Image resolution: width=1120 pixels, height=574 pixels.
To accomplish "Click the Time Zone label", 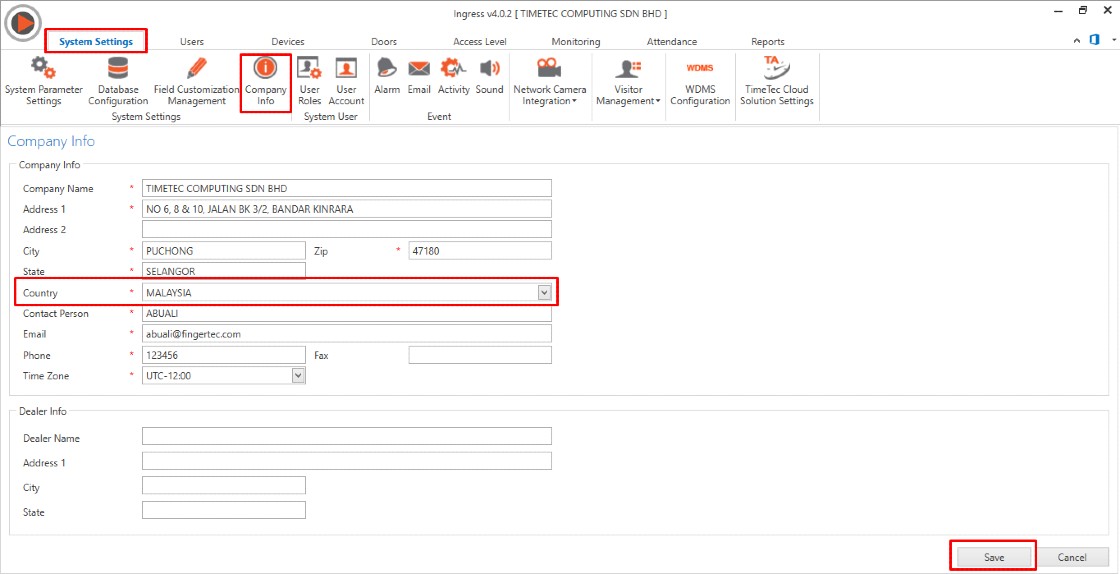I will click(x=46, y=376).
